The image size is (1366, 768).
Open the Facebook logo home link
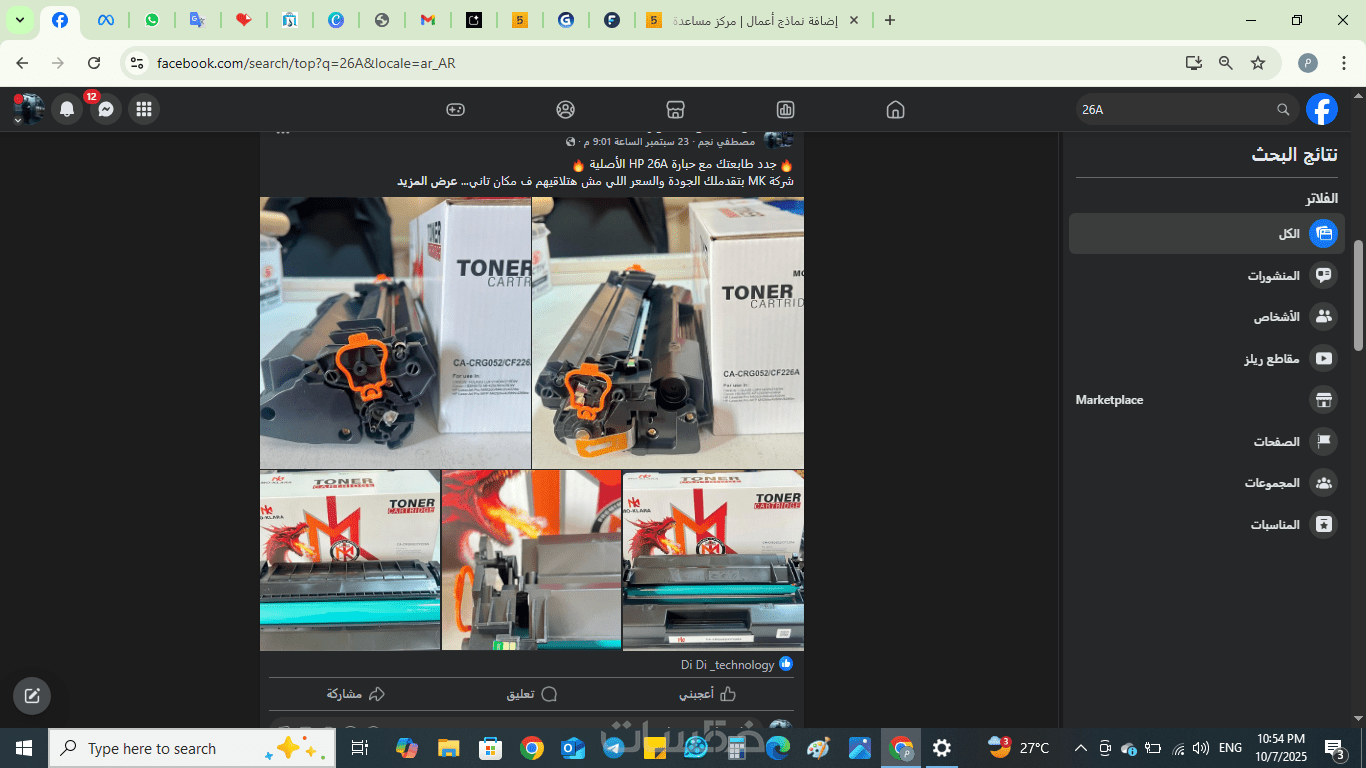click(1322, 109)
